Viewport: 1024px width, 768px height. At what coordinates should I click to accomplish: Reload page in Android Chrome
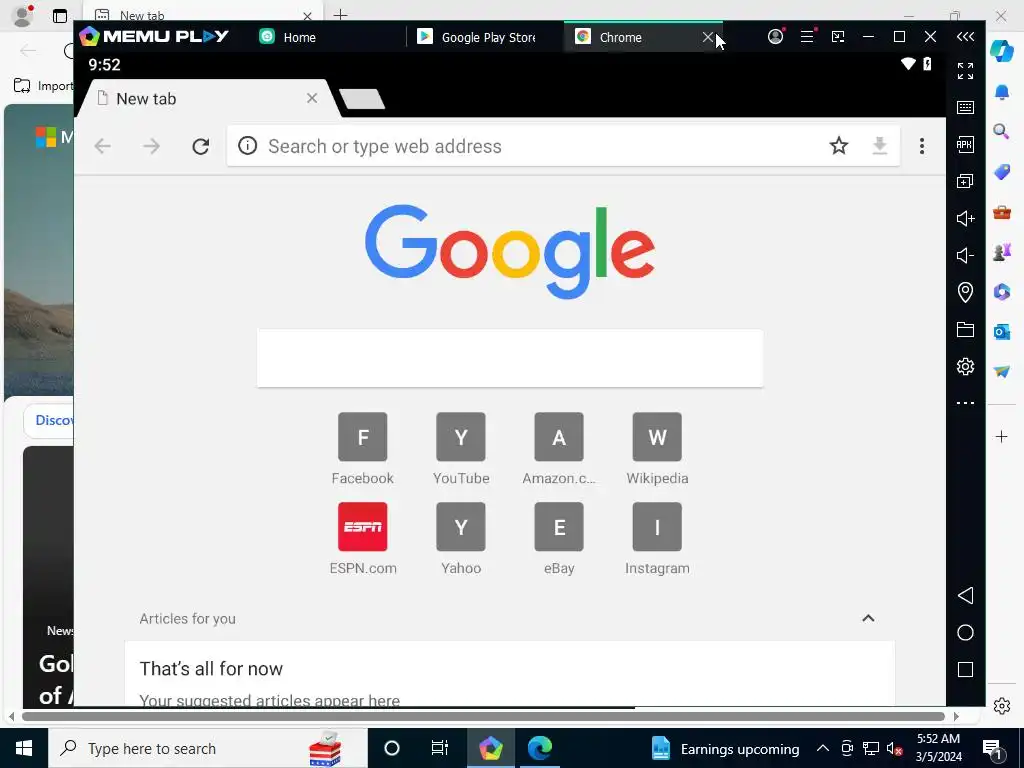(200, 146)
